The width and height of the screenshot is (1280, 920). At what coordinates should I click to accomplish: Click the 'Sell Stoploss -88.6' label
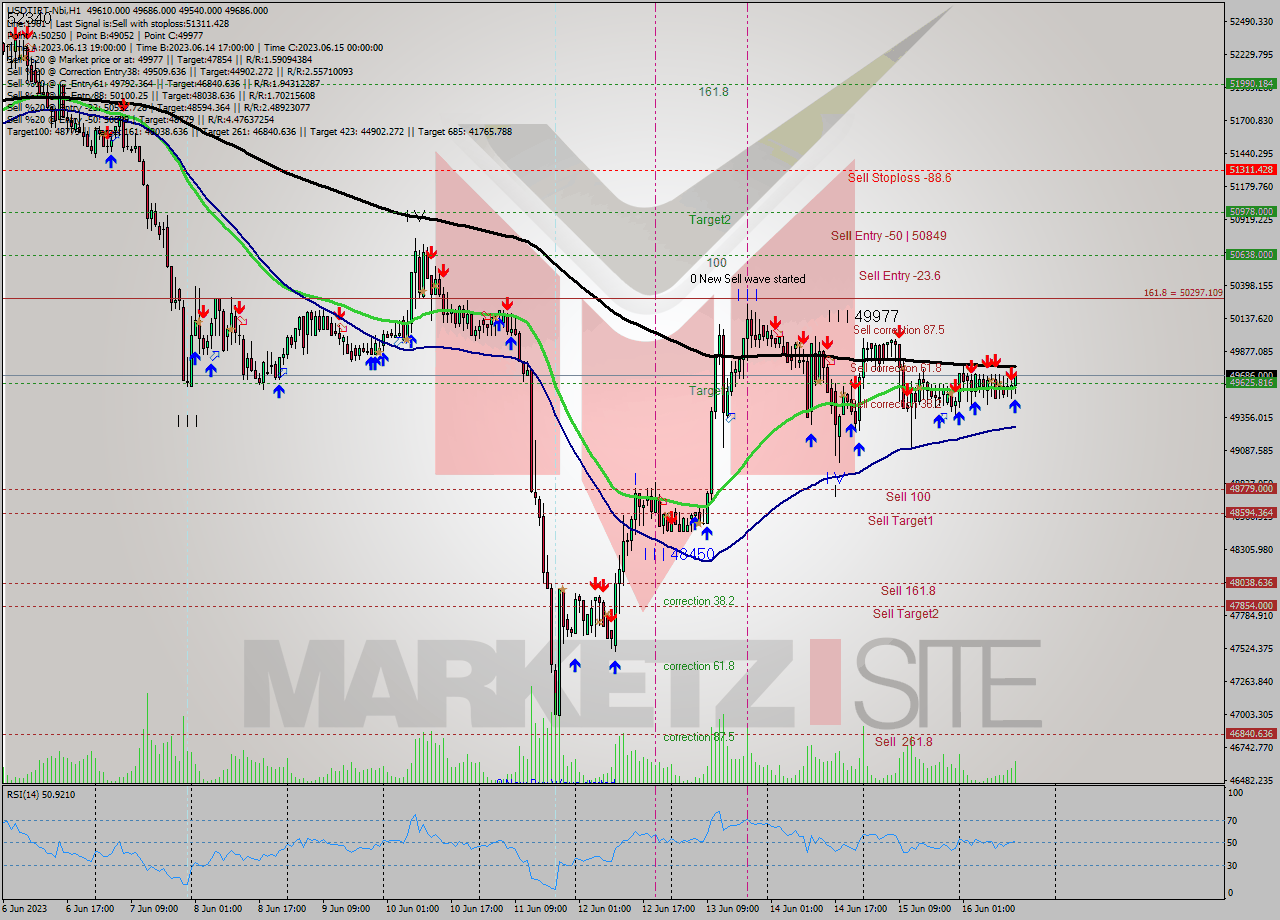[899, 178]
